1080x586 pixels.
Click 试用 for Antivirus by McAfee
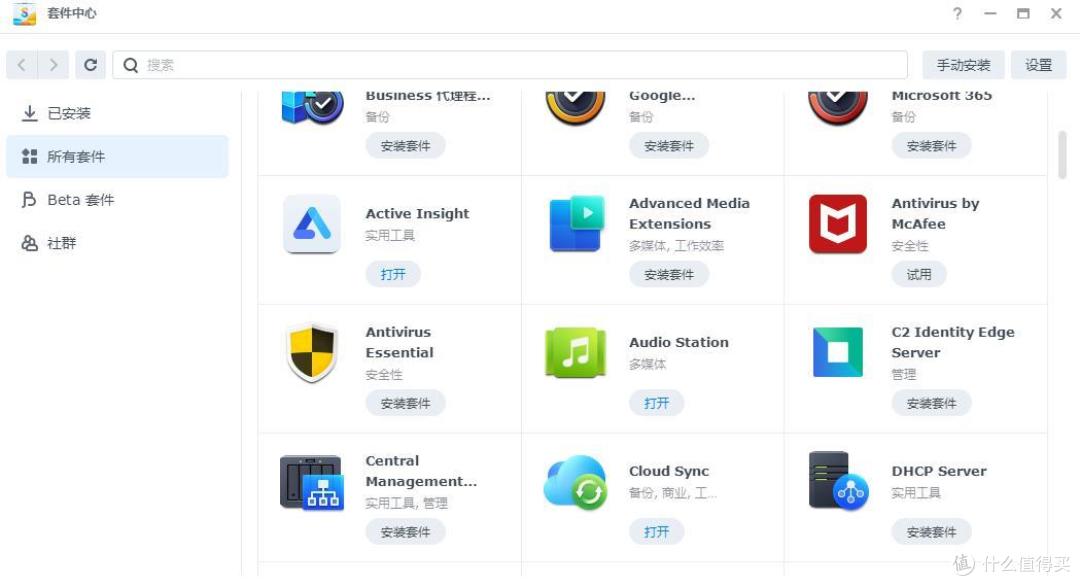point(918,274)
